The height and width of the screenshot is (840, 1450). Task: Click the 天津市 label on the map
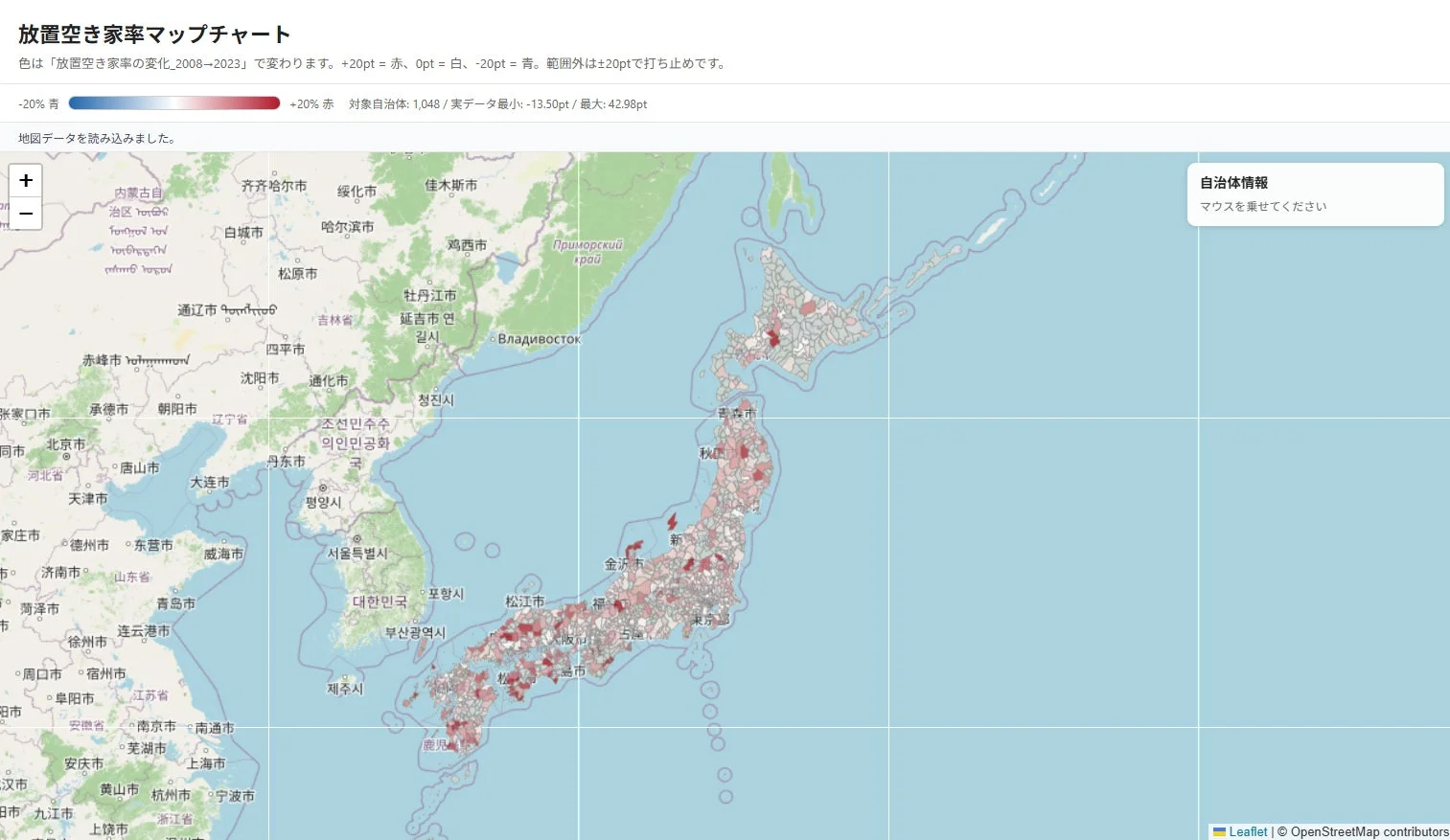tap(88, 499)
